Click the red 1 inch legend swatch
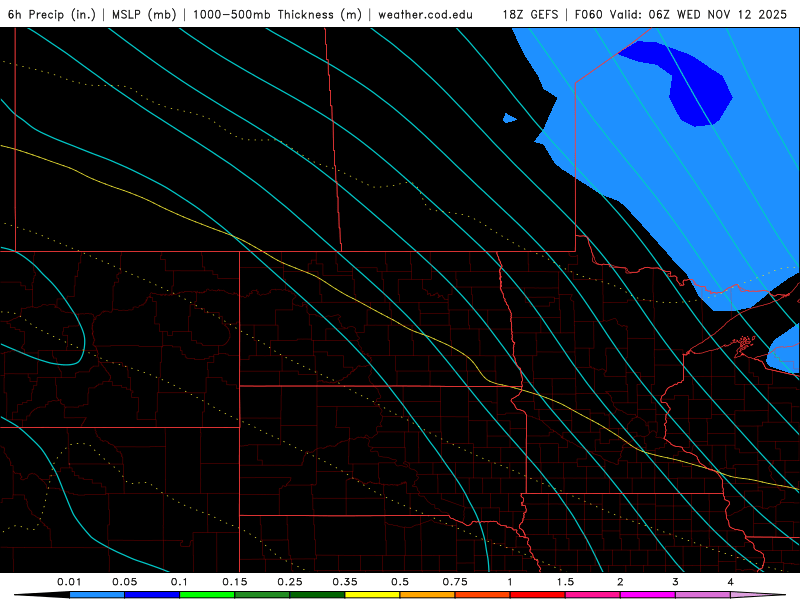The width and height of the screenshot is (800, 600). tap(538, 595)
